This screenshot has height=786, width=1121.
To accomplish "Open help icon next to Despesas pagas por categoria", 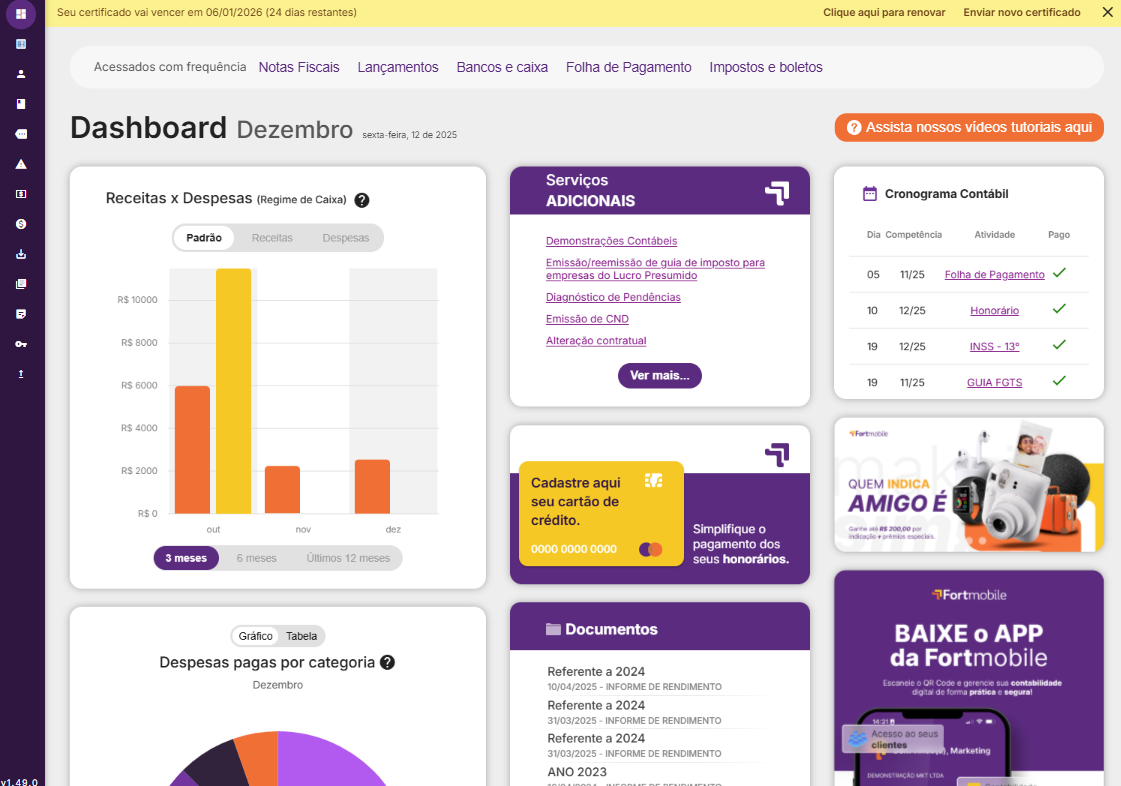I will point(387,662).
